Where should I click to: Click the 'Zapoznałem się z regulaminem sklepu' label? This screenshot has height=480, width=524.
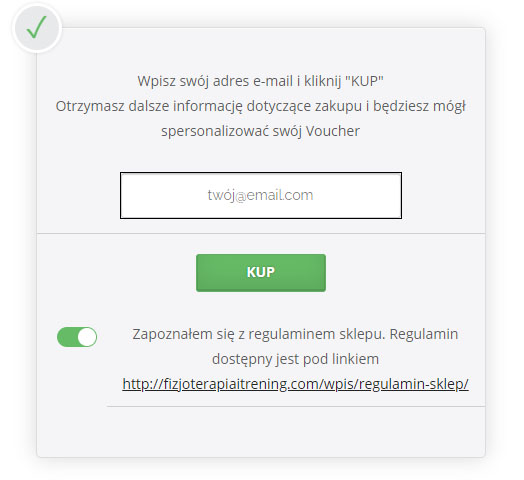(257, 334)
